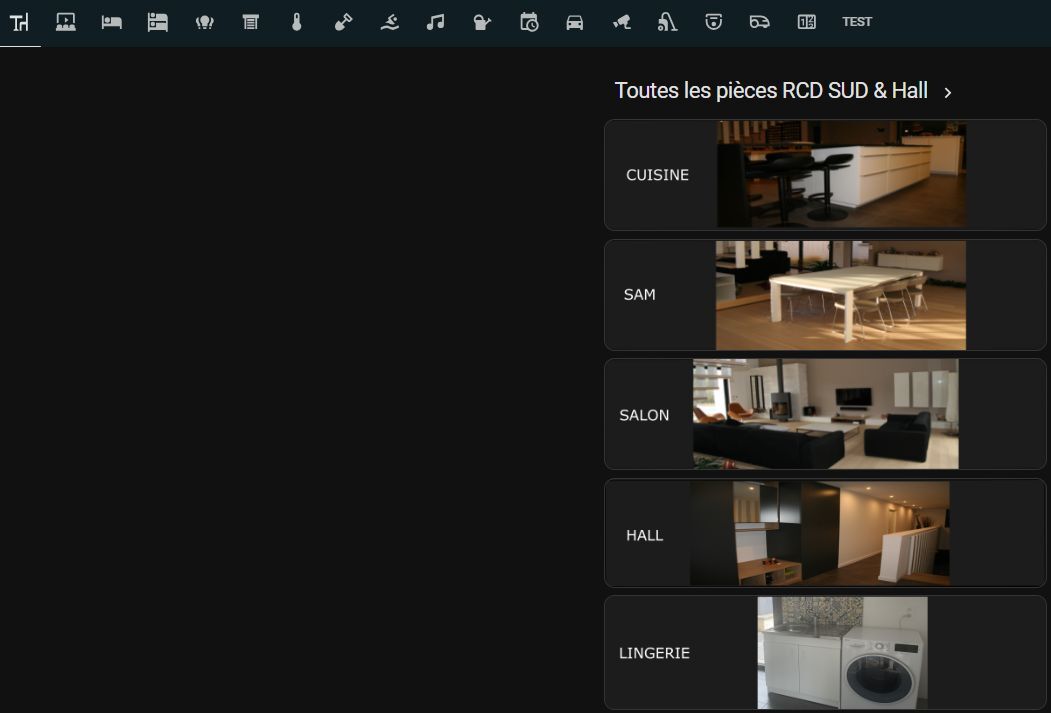Open the shovel garden tab icon
This screenshot has width=1051, height=713.
(x=343, y=22)
